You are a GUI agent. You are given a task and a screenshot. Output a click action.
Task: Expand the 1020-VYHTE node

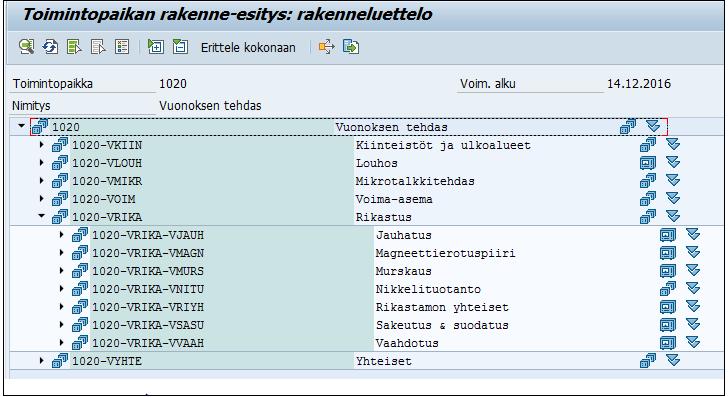point(42,361)
